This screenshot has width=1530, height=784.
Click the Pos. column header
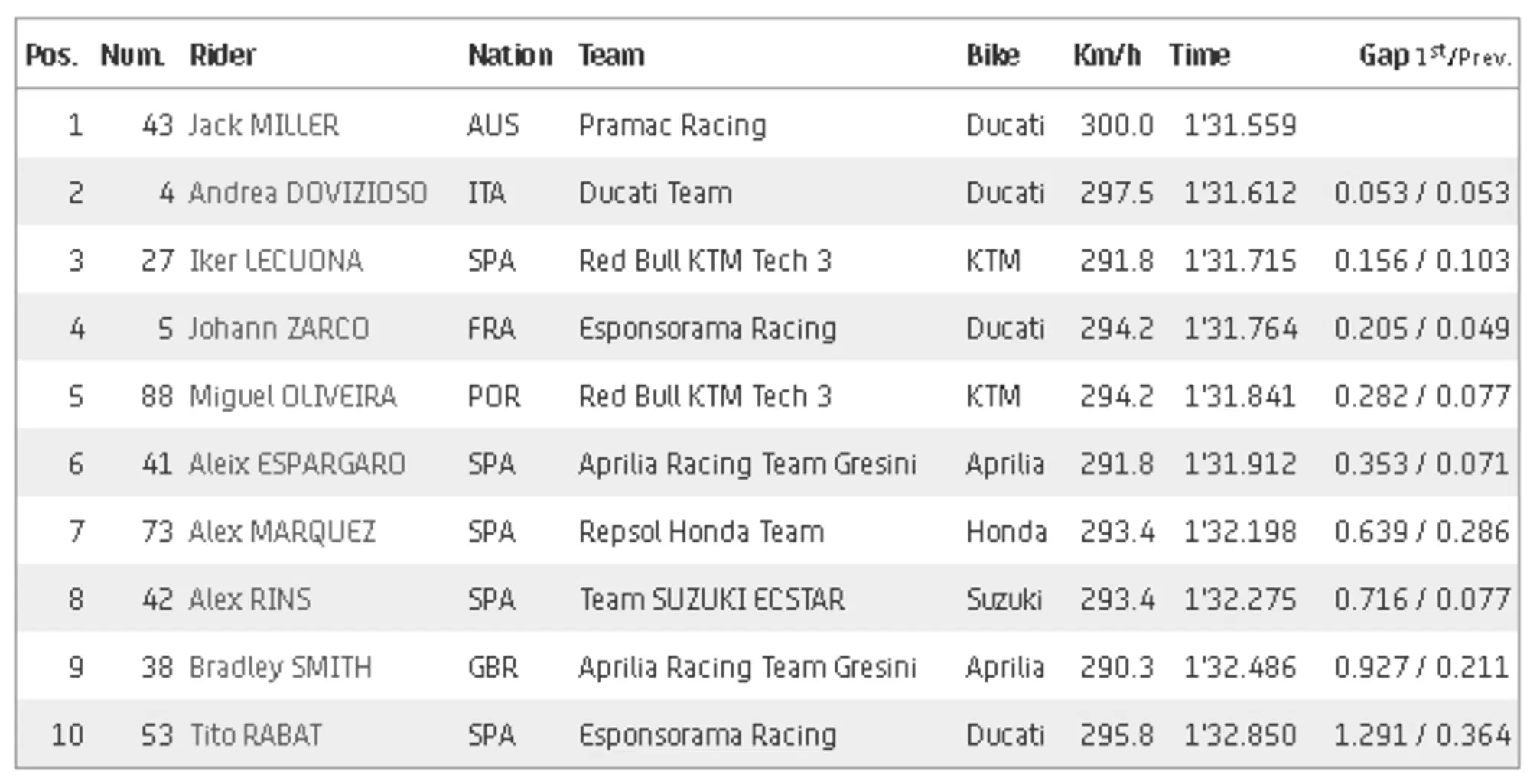tap(51, 55)
